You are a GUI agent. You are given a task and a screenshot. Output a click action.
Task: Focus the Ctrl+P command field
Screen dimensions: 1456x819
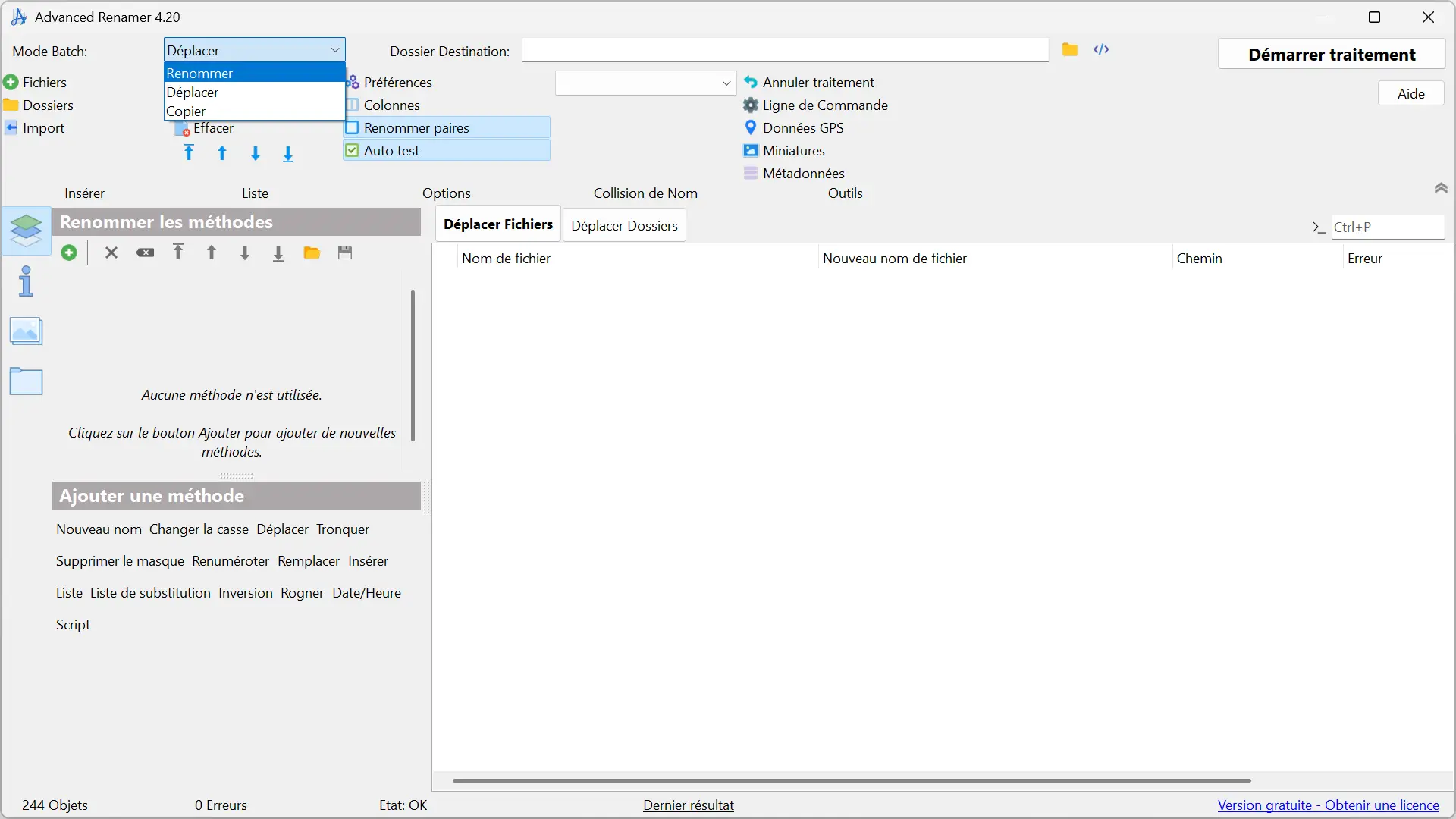[x=1388, y=227]
